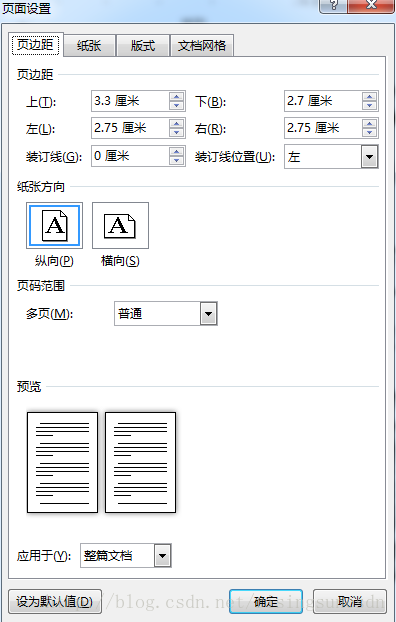Increase the 左(L) left margin value

click(177, 124)
